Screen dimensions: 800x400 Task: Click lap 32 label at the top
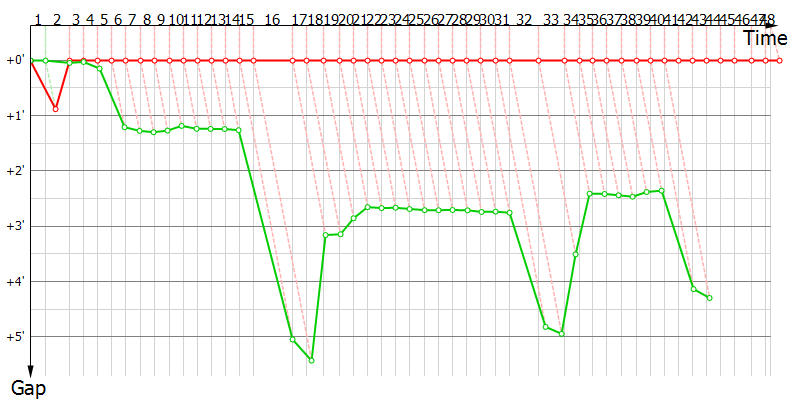click(524, 19)
